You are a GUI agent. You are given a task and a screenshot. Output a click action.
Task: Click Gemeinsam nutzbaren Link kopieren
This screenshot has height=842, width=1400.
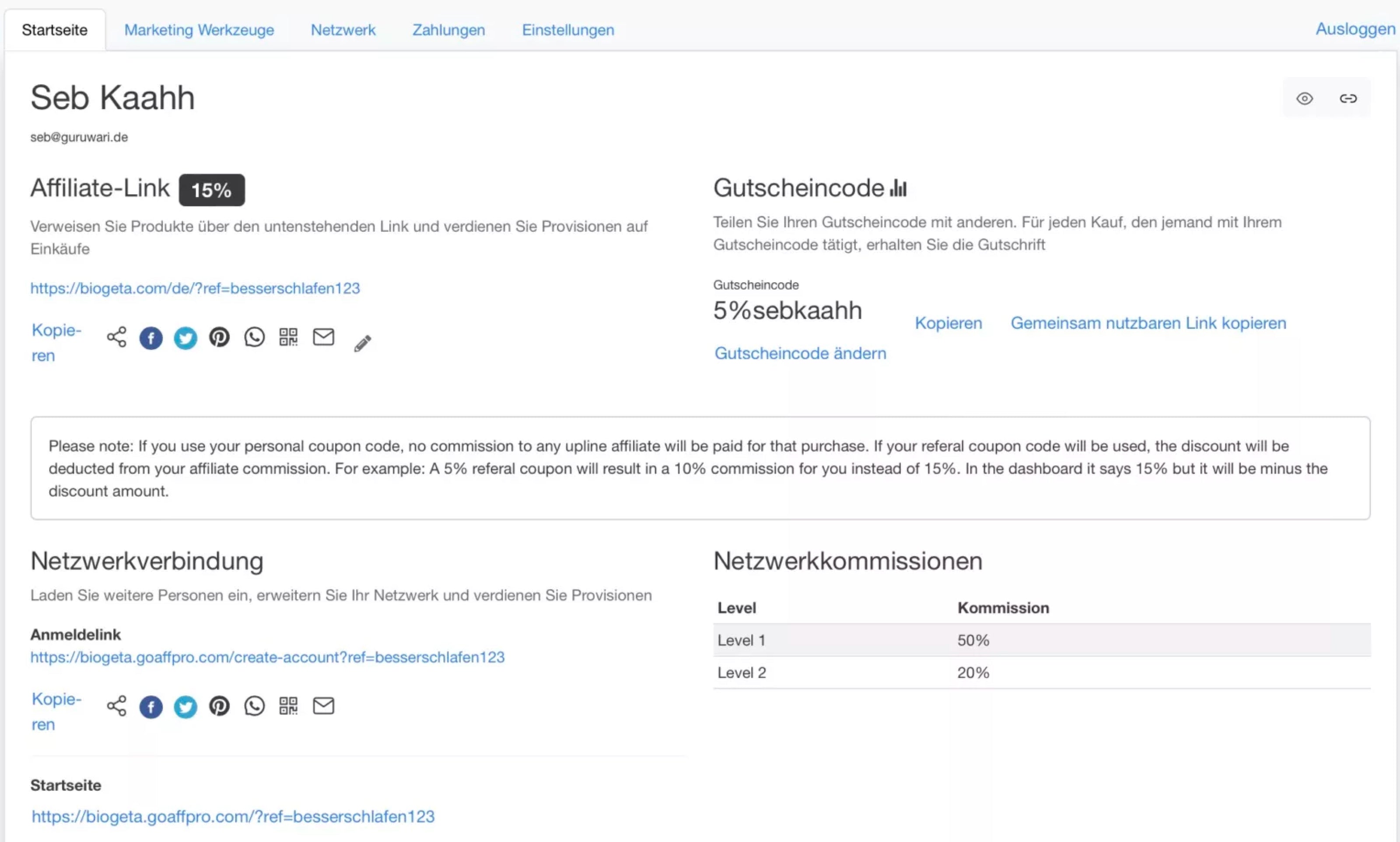(1148, 323)
